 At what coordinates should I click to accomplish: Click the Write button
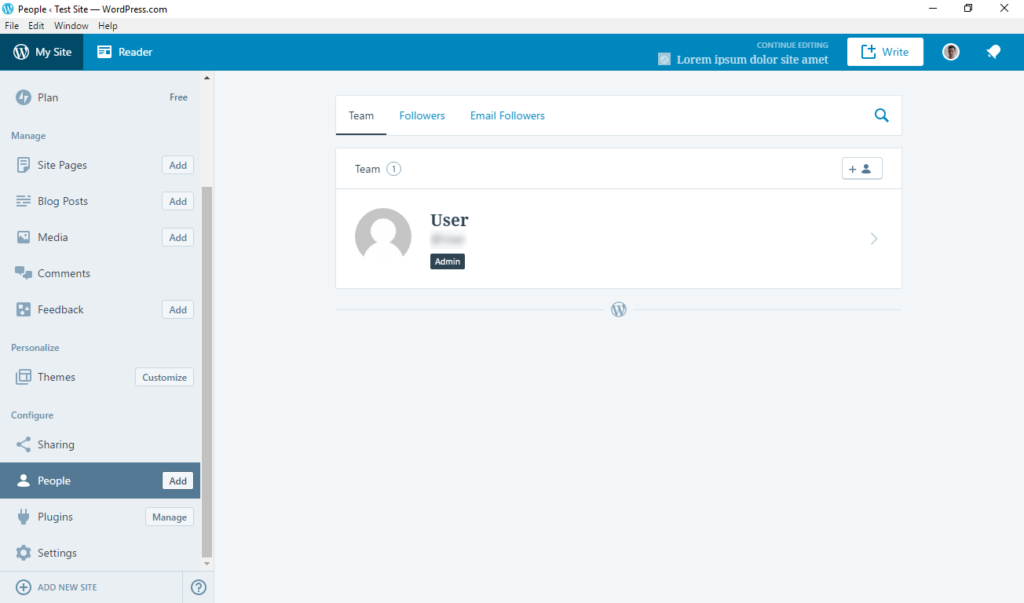point(885,51)
